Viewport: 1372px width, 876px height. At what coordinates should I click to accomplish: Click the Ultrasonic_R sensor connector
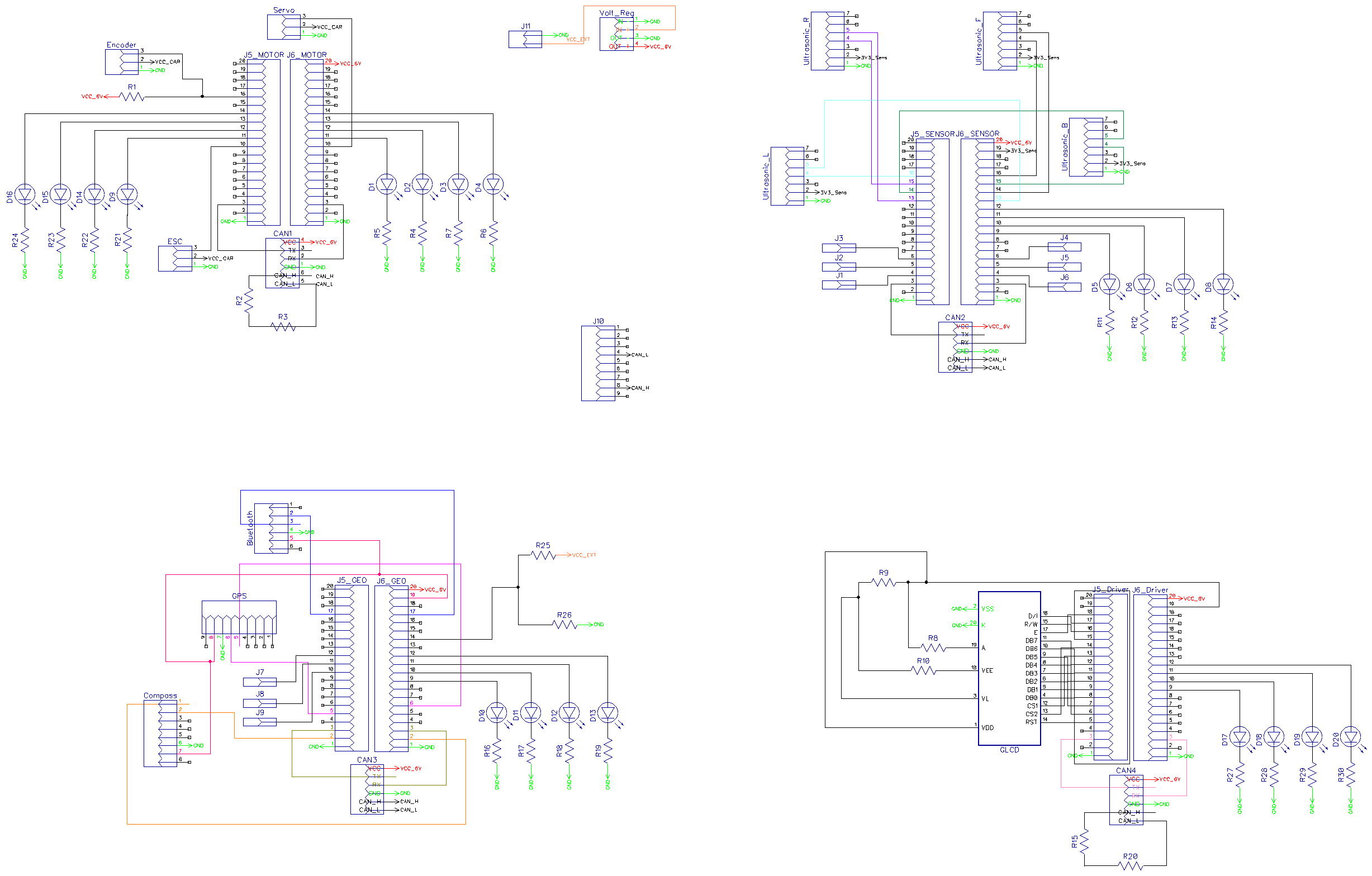point(827,41)
